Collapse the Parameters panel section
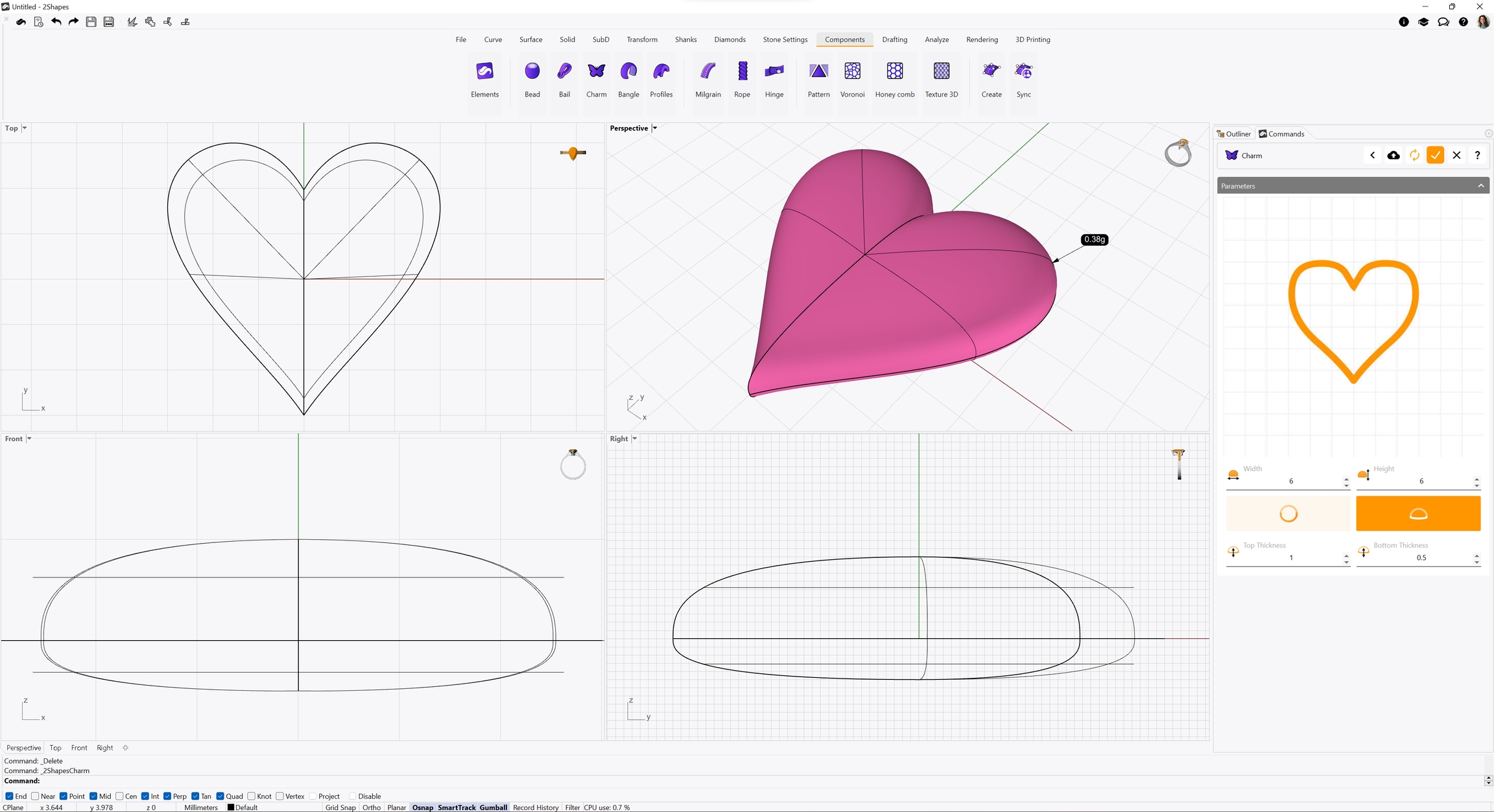This screenshot has width=1494, height=812. [x=1480, y=186]
